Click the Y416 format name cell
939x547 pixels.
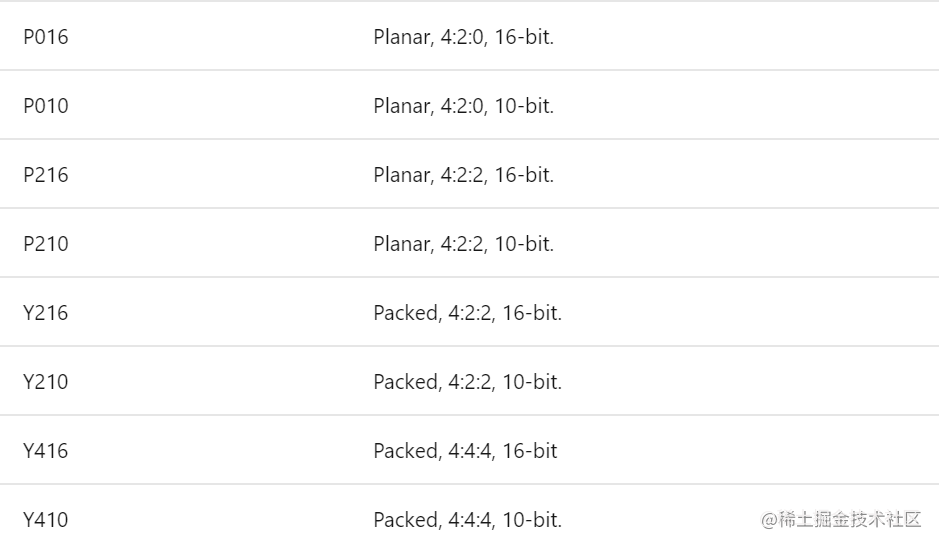(x=46, y=451)
